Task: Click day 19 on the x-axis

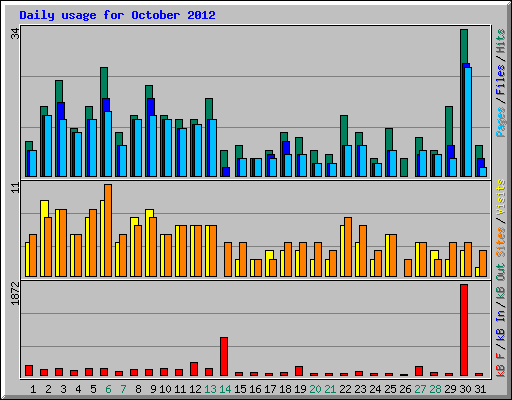Action: (x=300, y=389)
